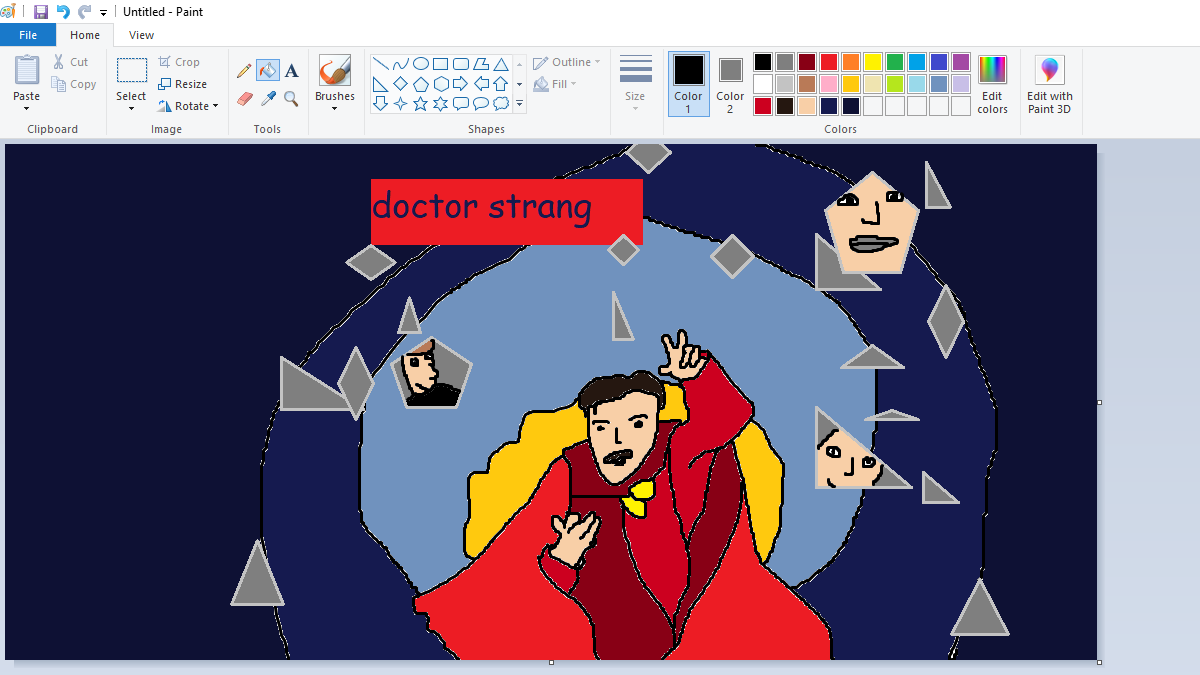Click the Undo arrow icon
The image size is (1200, 675).
click(x=63, y=12)
